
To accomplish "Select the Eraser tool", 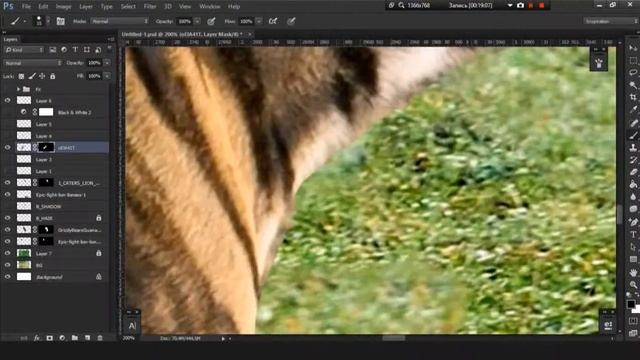I will pyautogui.click(x=633, y=172).
